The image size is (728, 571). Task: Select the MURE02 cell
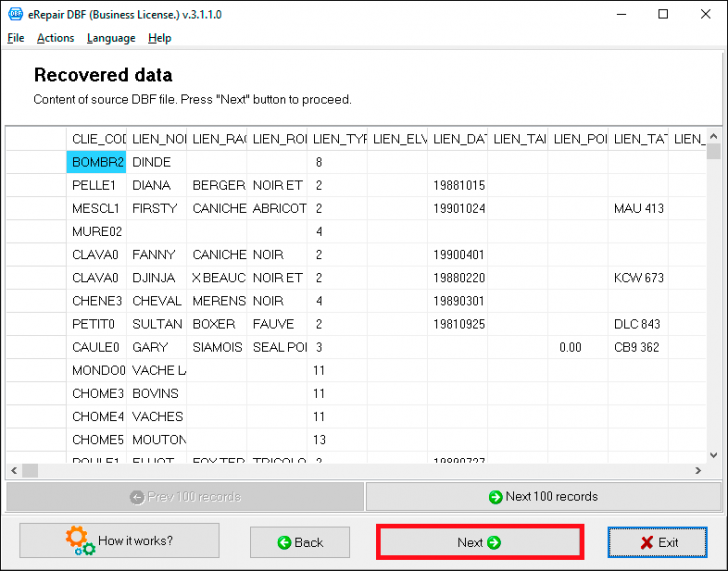click(x=96, y=232)
